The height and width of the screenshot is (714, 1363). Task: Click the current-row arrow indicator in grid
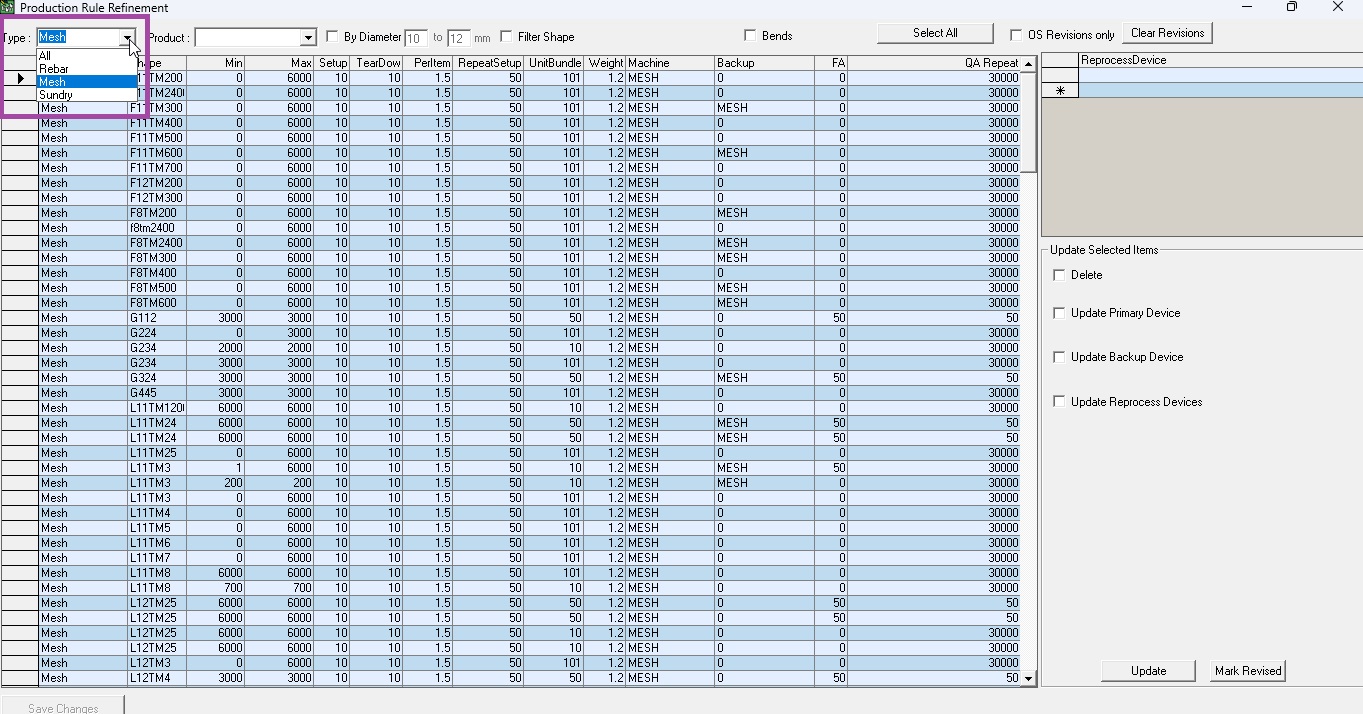(20, 78)
